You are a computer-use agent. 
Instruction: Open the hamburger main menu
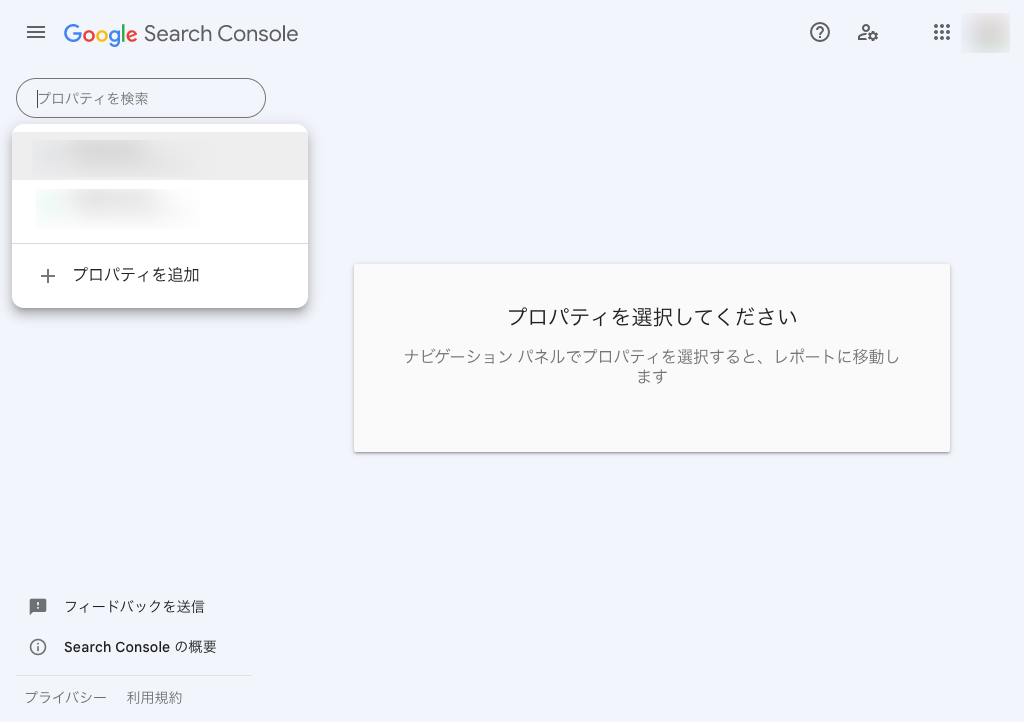coord(36,33)
